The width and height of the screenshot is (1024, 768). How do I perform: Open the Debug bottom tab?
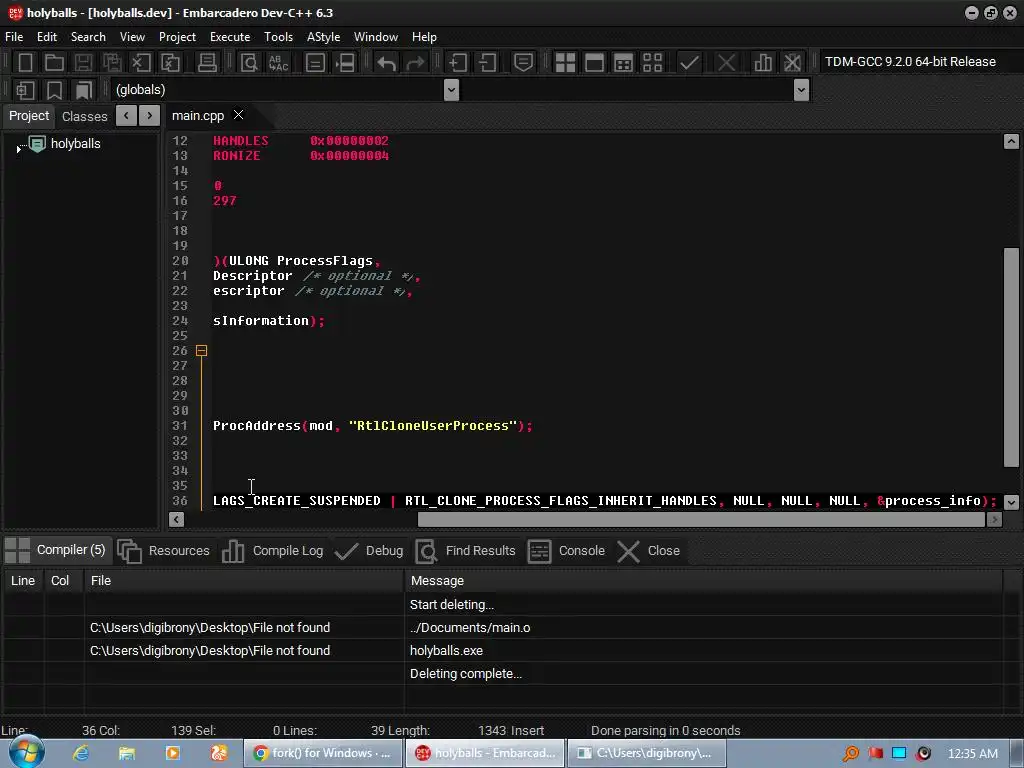[x=369, y=551]
